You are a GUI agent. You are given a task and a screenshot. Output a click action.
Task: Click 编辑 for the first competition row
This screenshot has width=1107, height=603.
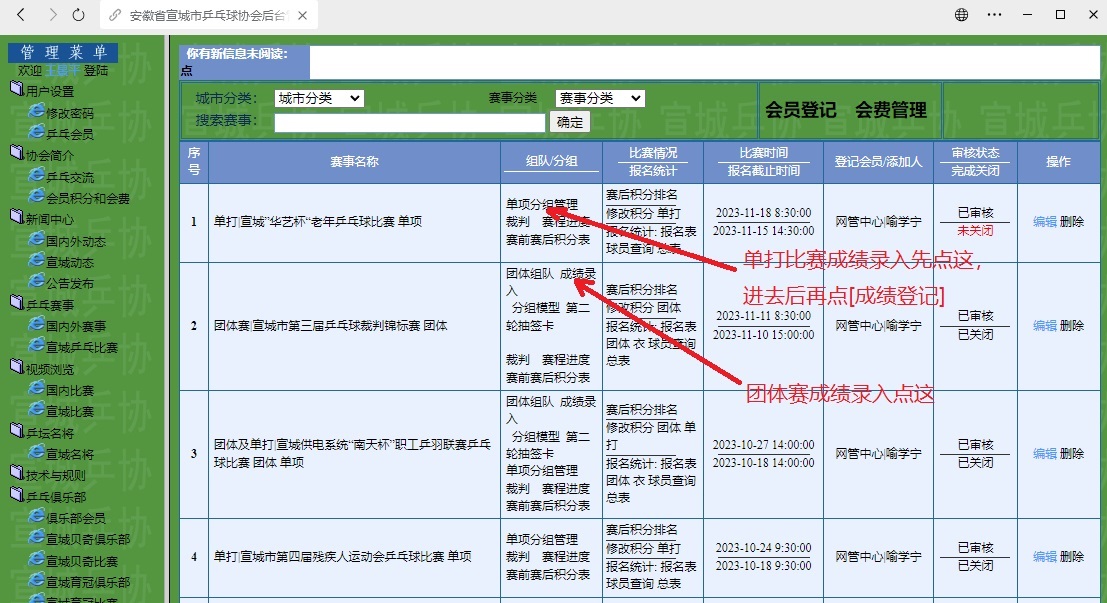[1044, 221]
